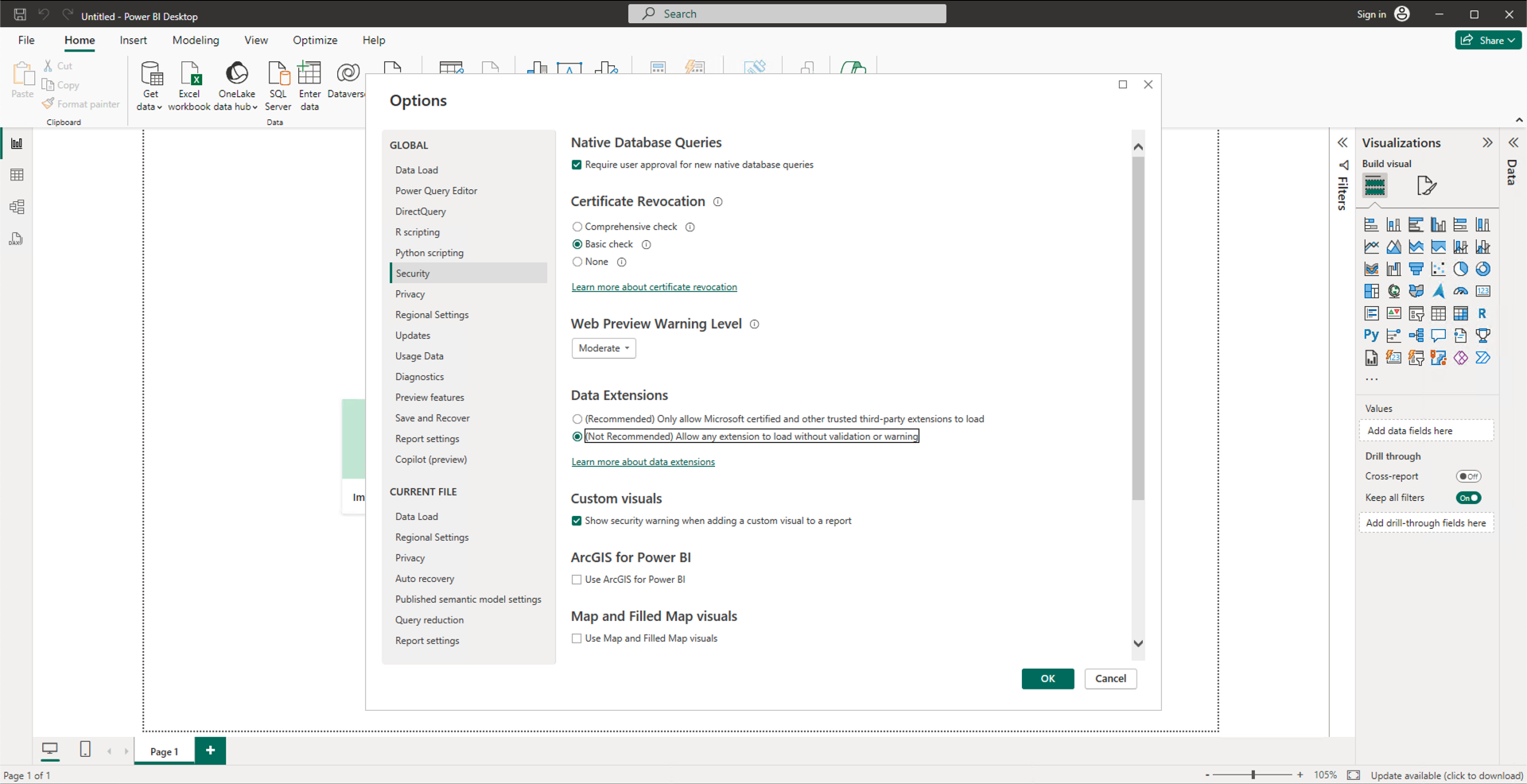Select Not Recommended allow any extension option
This screenshot has height=784, width=1527.
[x=577, y=437]
